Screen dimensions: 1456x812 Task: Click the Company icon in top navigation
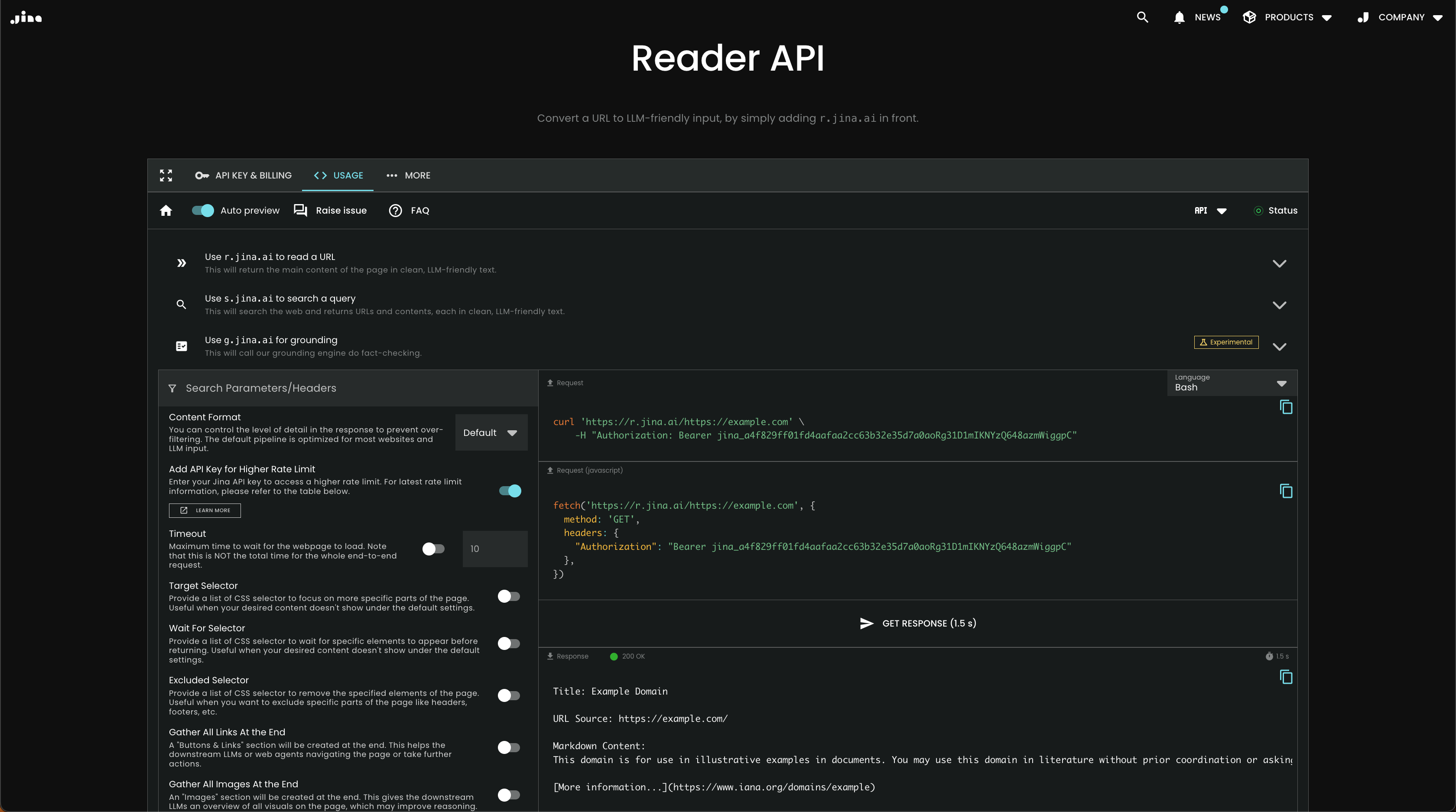coord(1363,17)
